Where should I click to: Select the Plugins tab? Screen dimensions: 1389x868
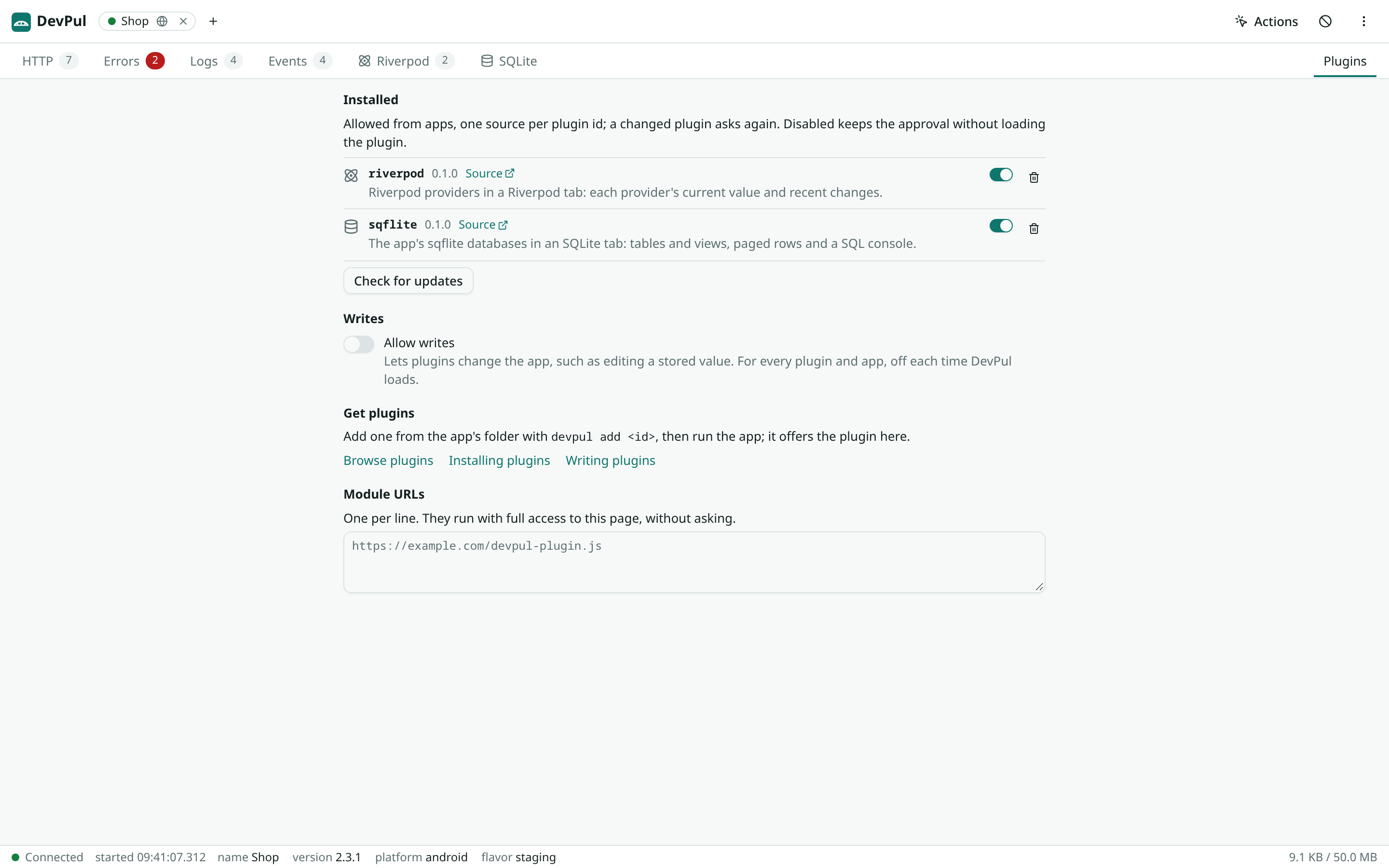click(1345, 61)
